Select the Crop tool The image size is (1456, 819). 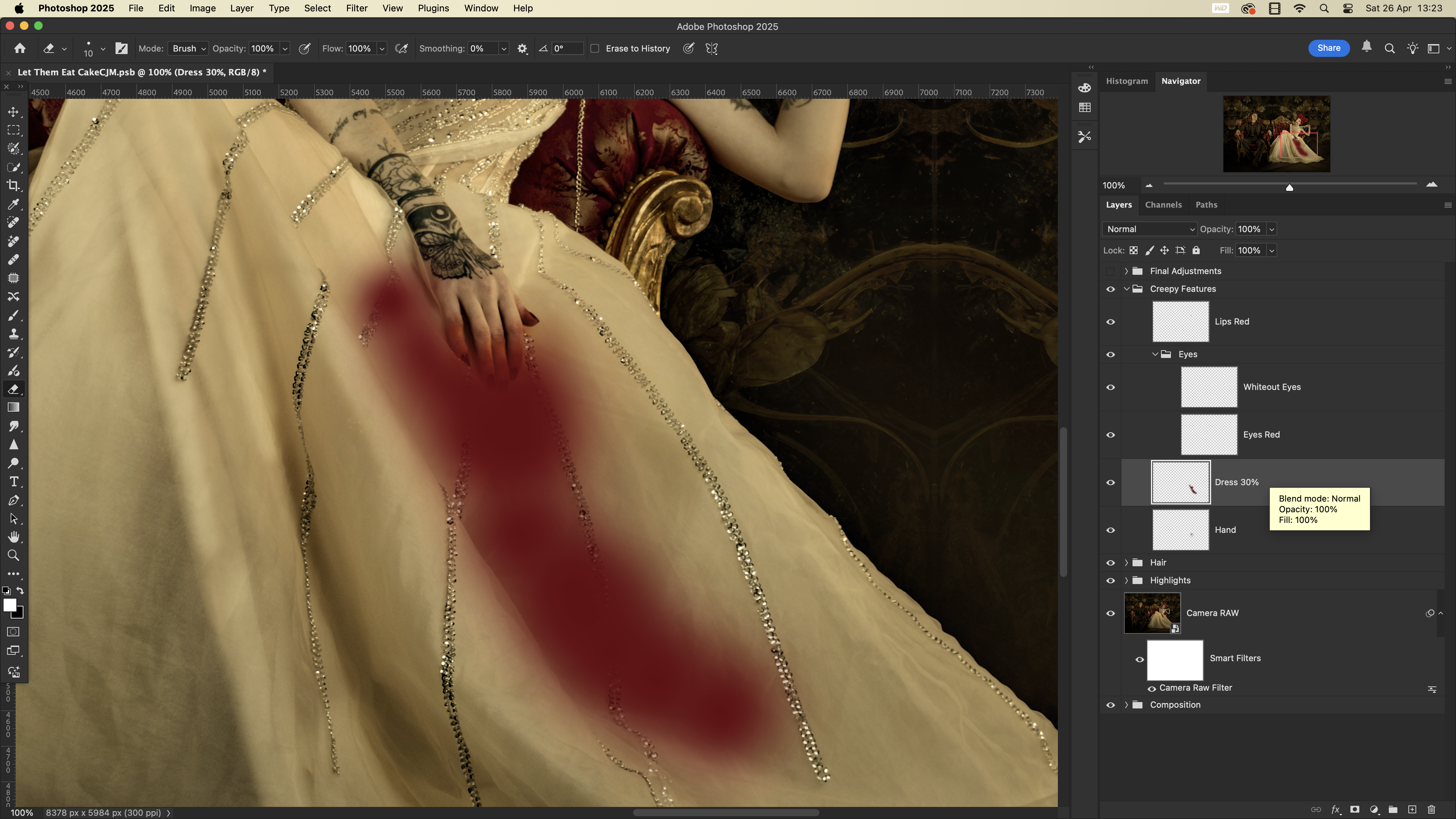pos(14,186)
